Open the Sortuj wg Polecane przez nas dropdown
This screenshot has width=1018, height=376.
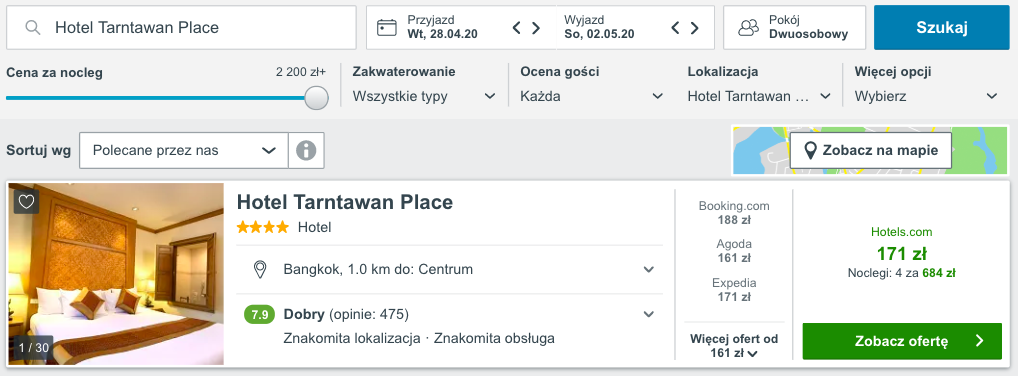pos(184,151)
